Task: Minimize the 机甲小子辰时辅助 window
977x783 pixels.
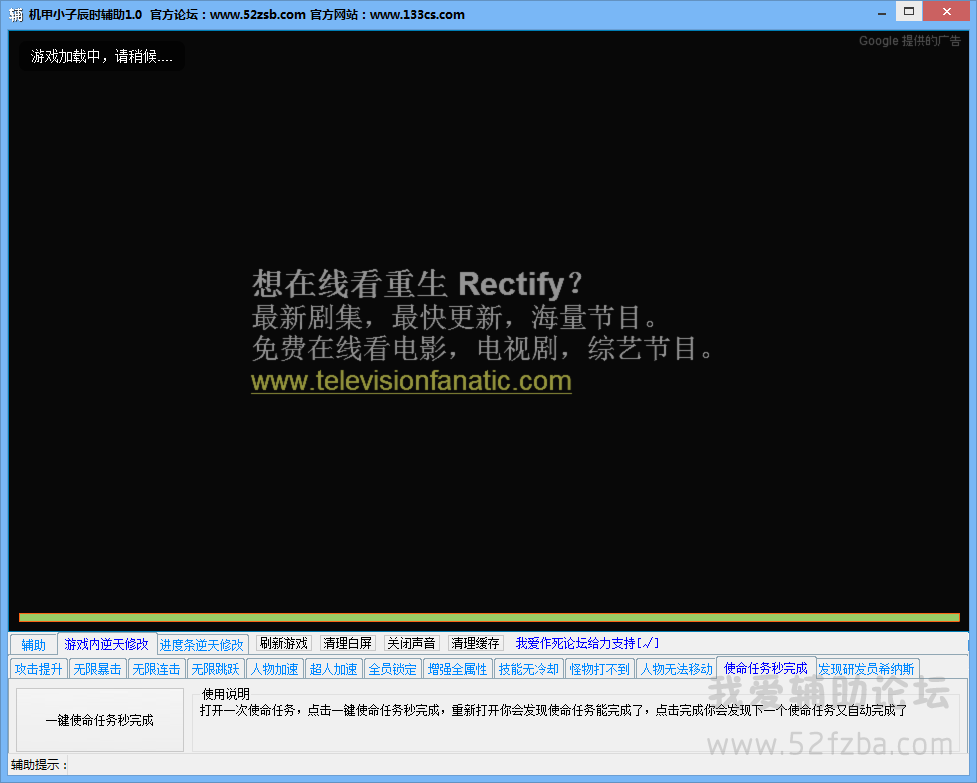Action: [882, 12]
